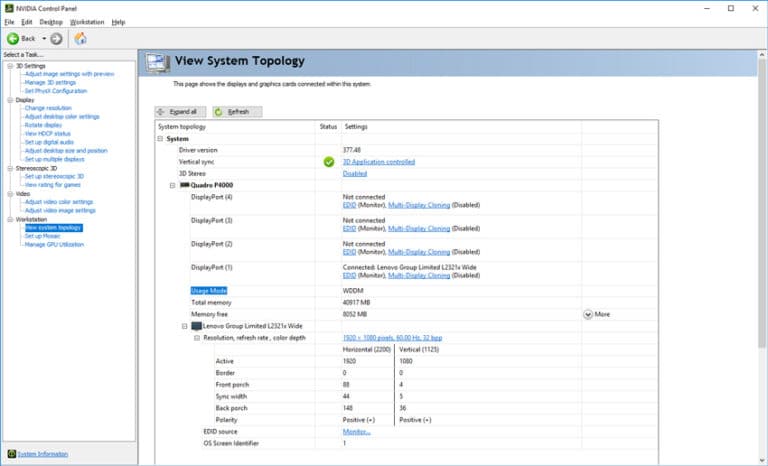The image size is (768, 466).
Task: Collapse the Resolution, refresh rate, color depth node
Action: click(x=197, y=338)
